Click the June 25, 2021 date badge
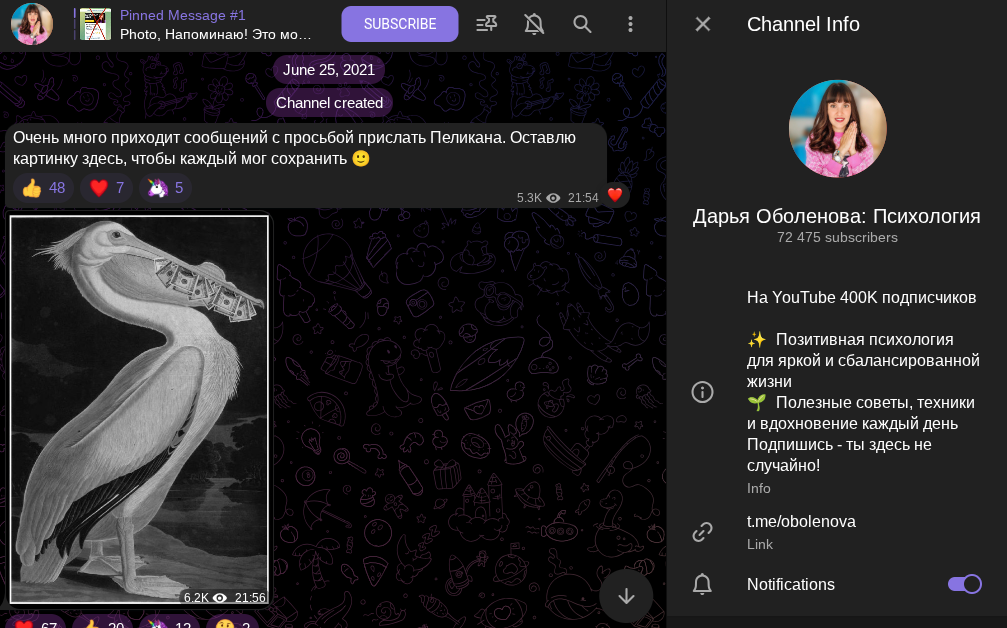The width and height of the screenshot is (1007, 628). coord(328,70)
